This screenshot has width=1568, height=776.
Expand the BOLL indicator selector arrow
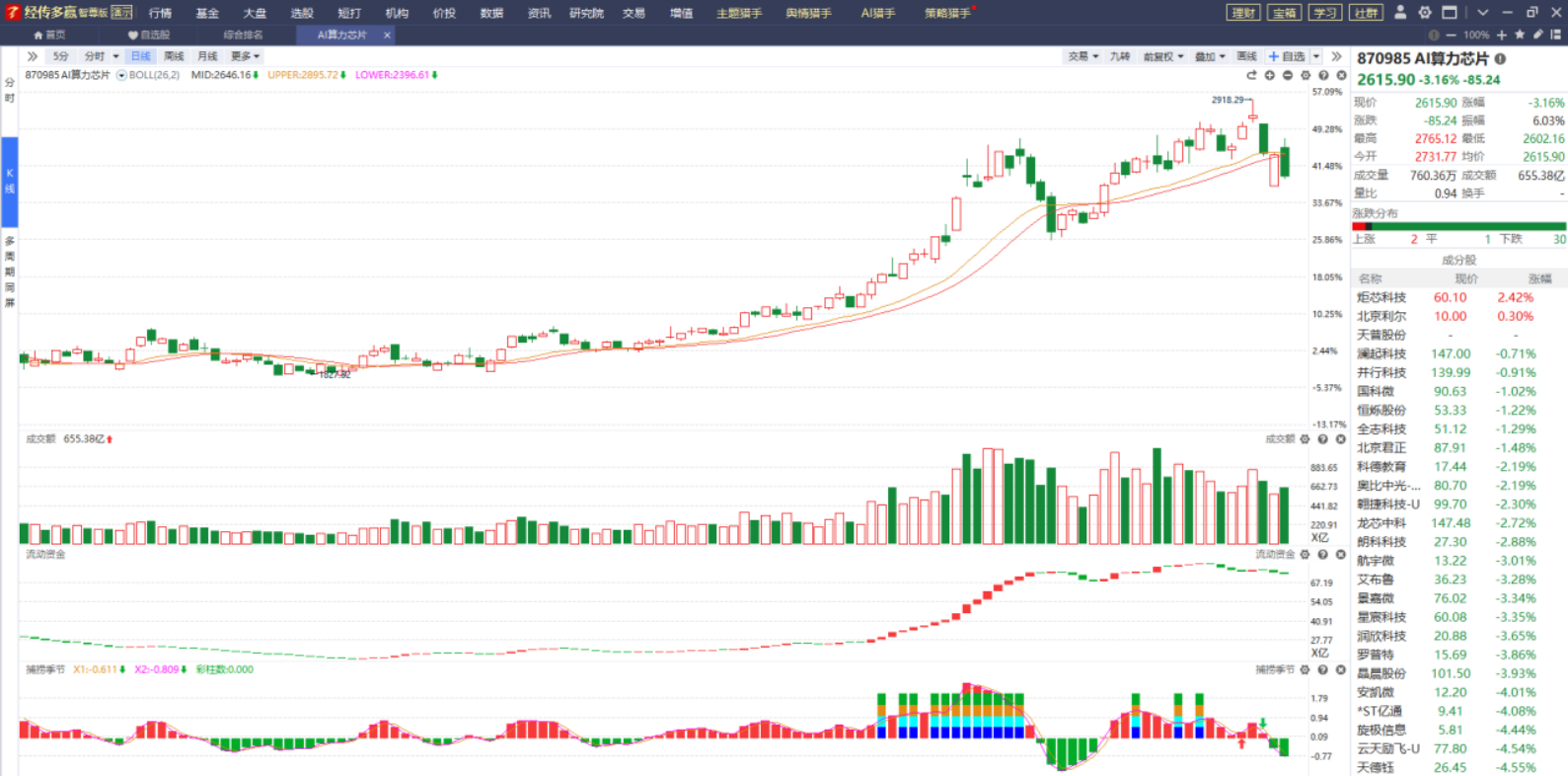121,75
